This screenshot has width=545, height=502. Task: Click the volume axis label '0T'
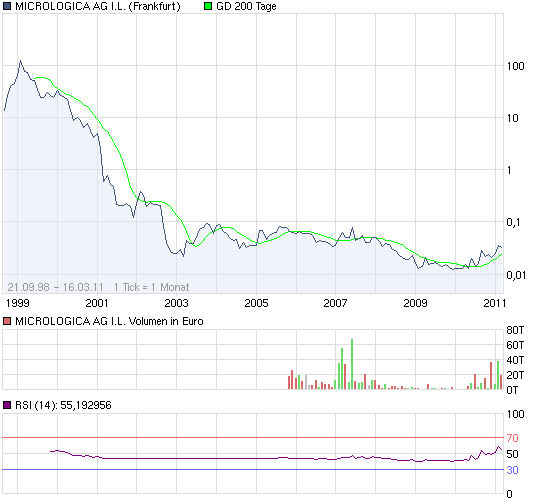512,390
